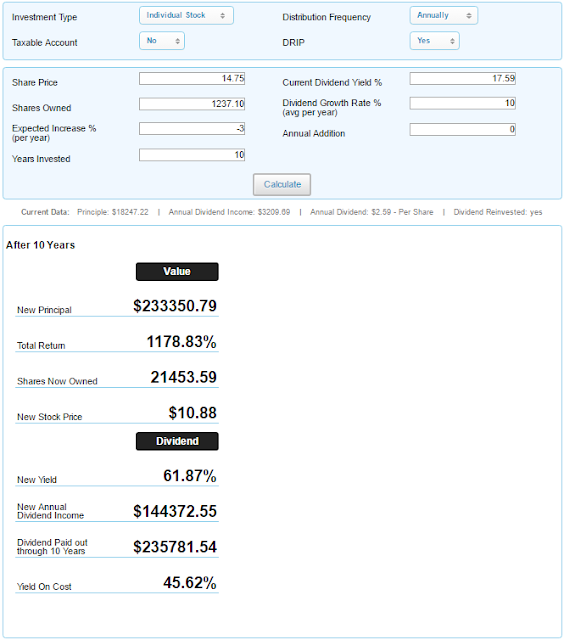564x640 pixels.
Task: Select the Dividend Paid out value $235781.54
Action: 175,547
